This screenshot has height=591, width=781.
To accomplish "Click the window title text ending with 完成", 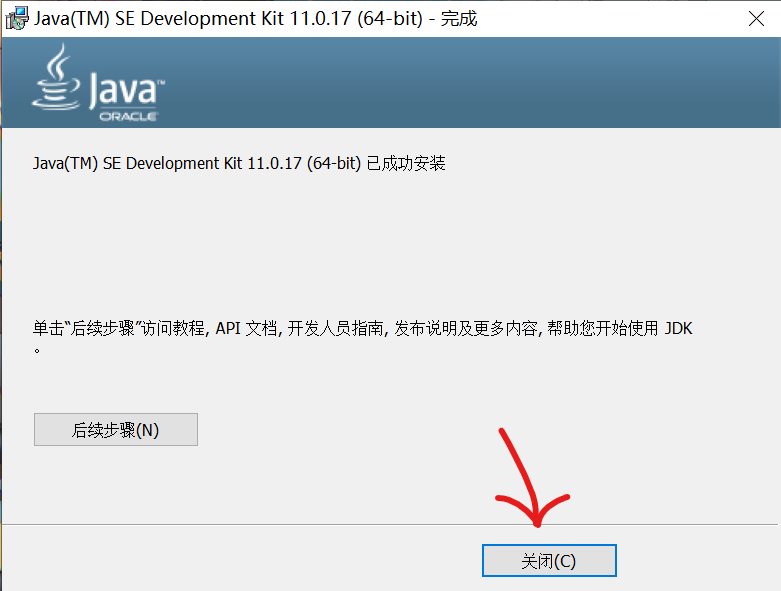I will [256, 19].
